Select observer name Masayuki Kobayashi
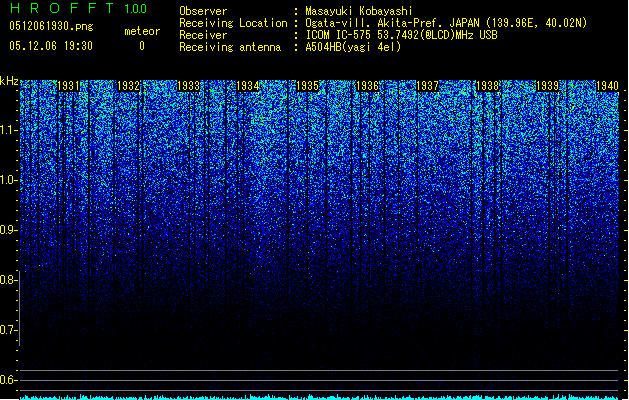Image resolution: width=629 pixels, height=400 pixels. tap(359, 11)
